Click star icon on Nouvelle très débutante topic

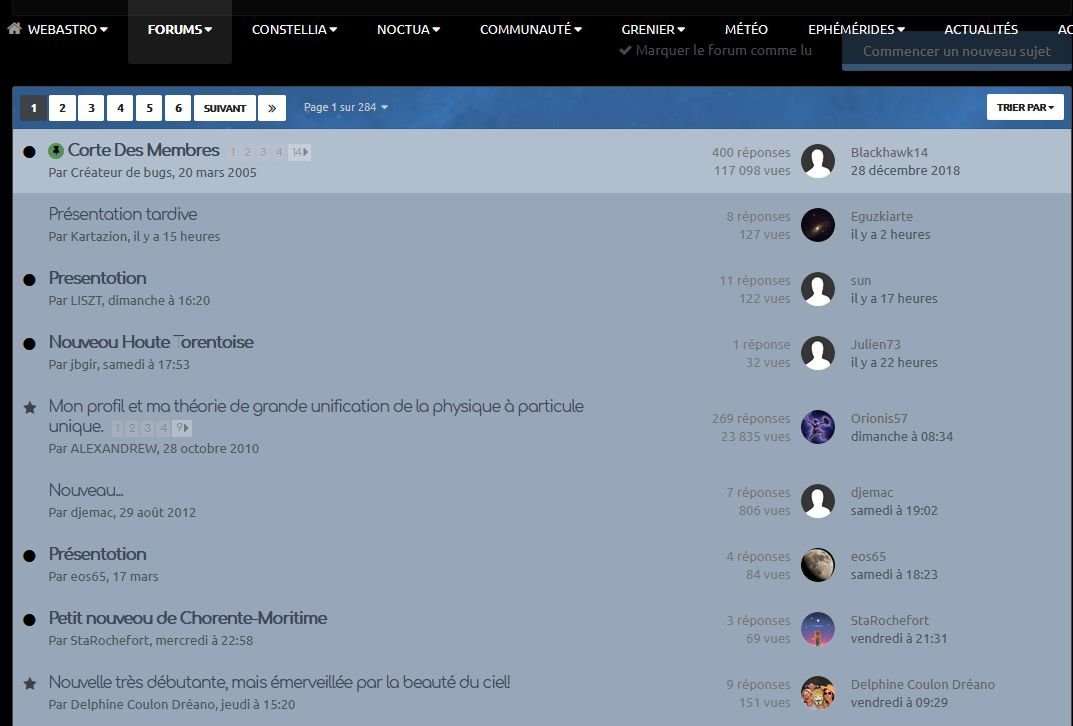[29, 684]
